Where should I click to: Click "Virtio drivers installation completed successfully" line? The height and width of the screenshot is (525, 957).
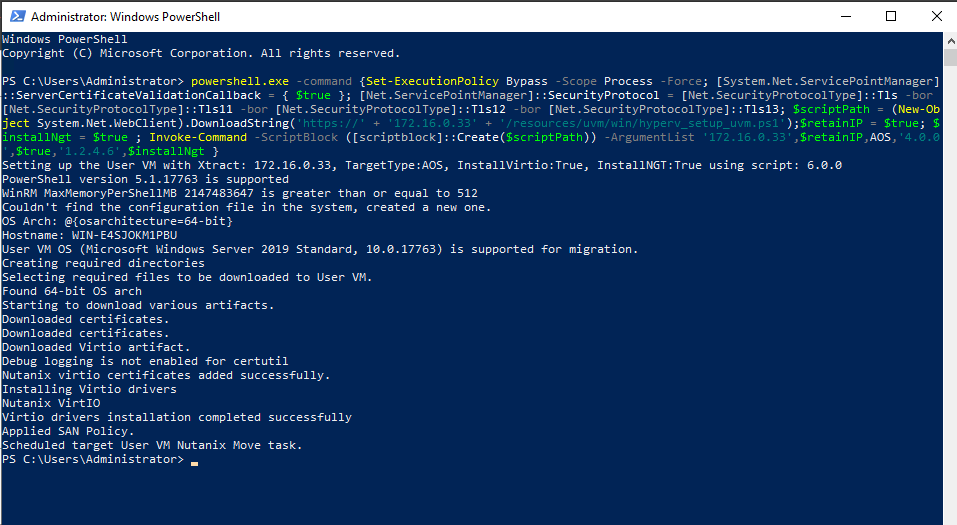[176, 417]
